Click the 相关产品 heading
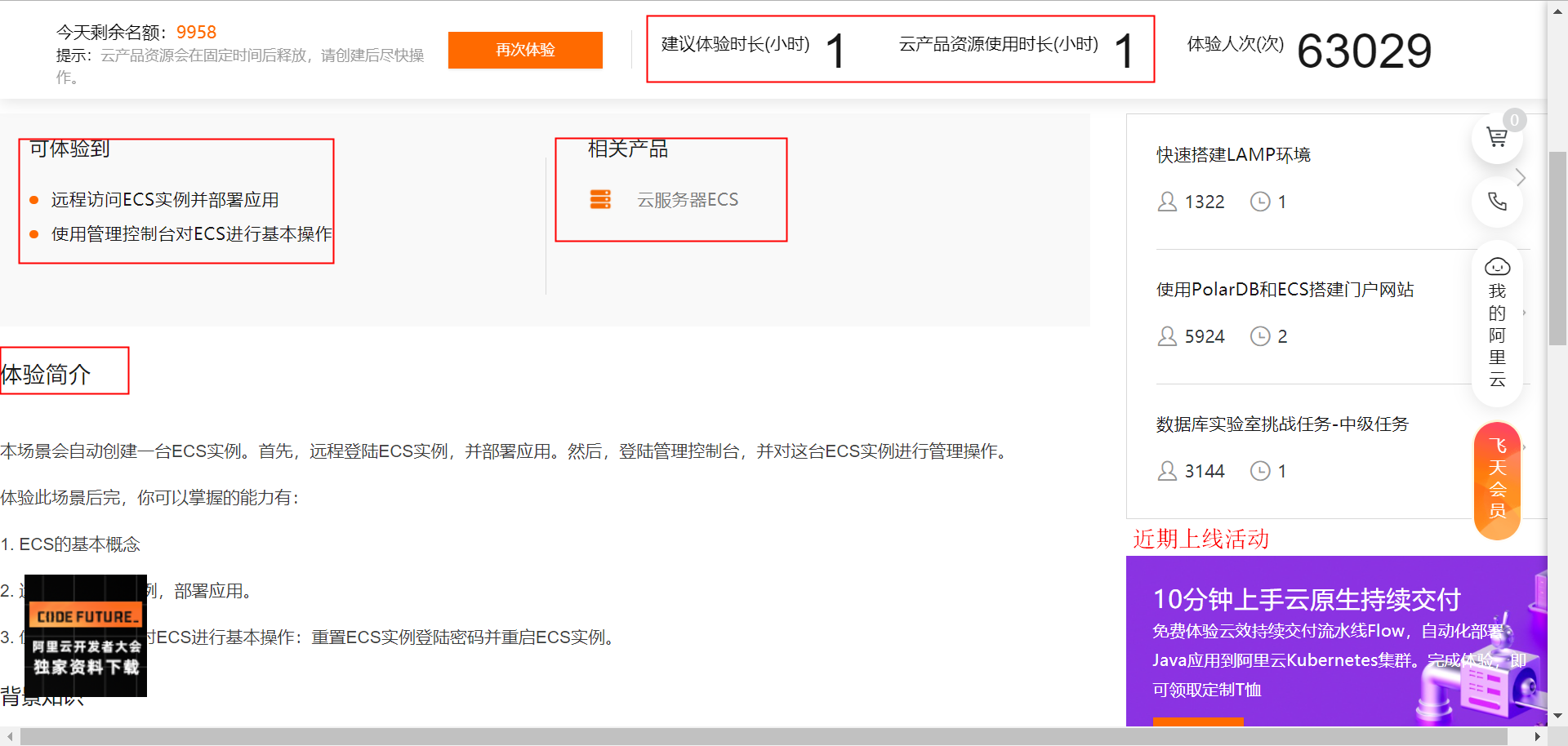Viewport: 1568px width, 746px height. point(628,149)
